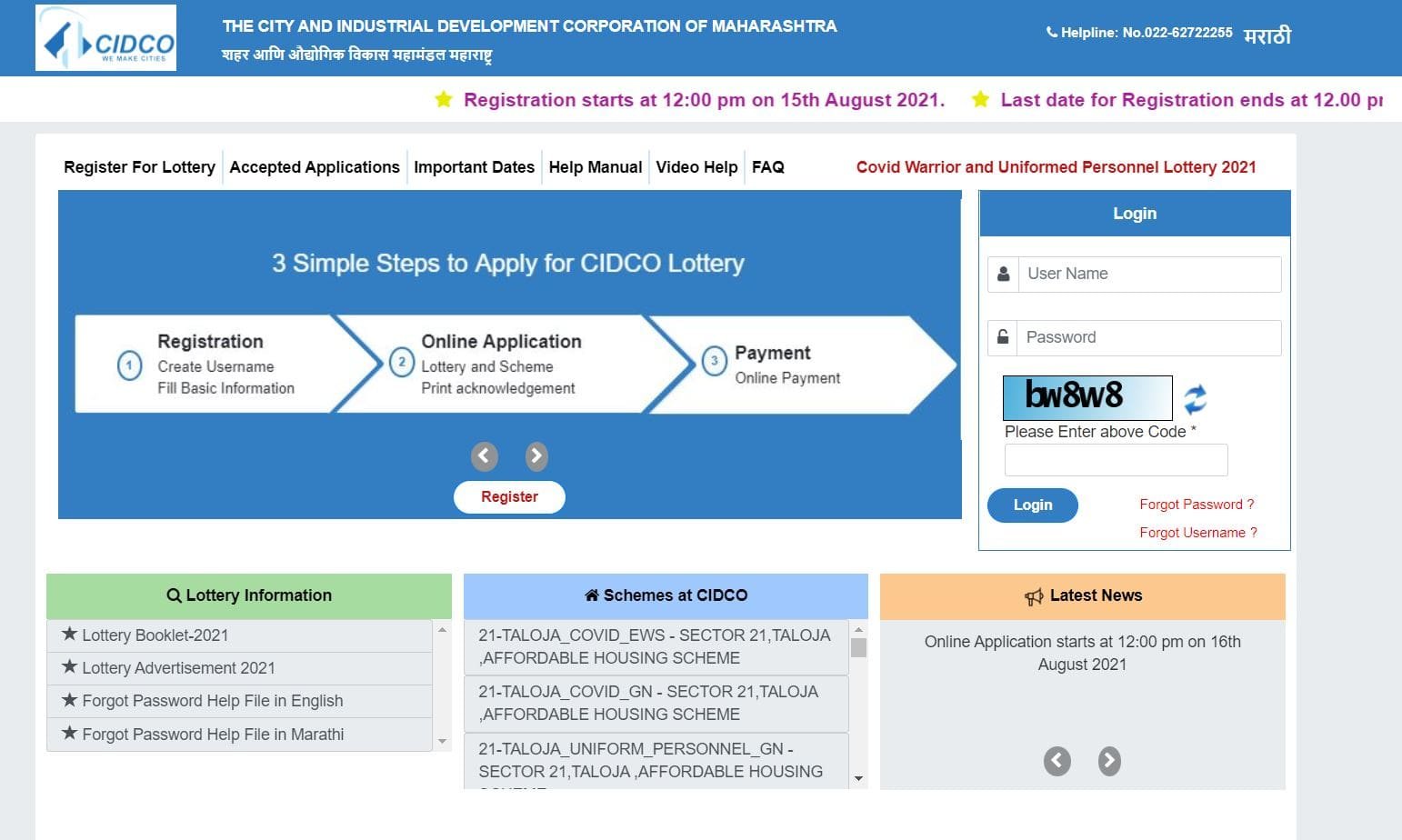Click the home icon in Schemes at CIDCO header
The width and height of the screenshot is (1402, 840).
(592, 595)
